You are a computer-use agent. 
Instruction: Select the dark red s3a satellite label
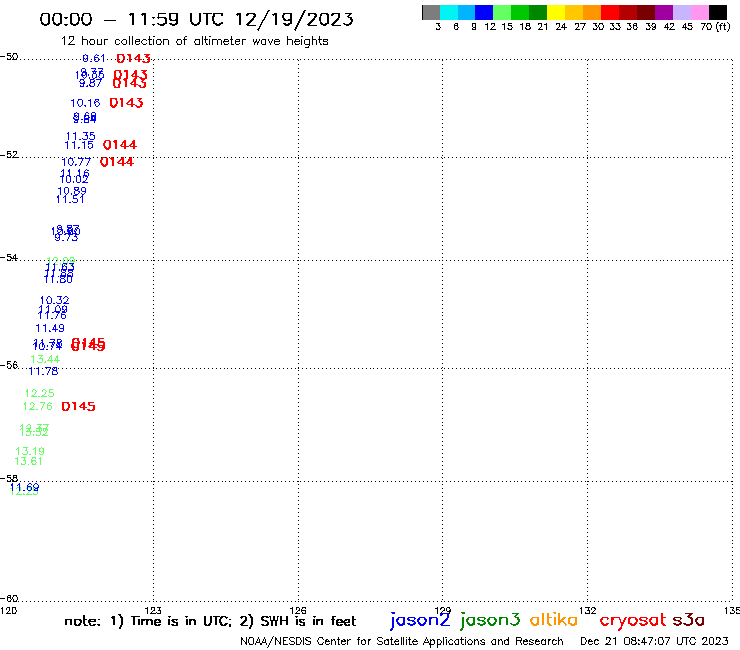coord(688,620)
